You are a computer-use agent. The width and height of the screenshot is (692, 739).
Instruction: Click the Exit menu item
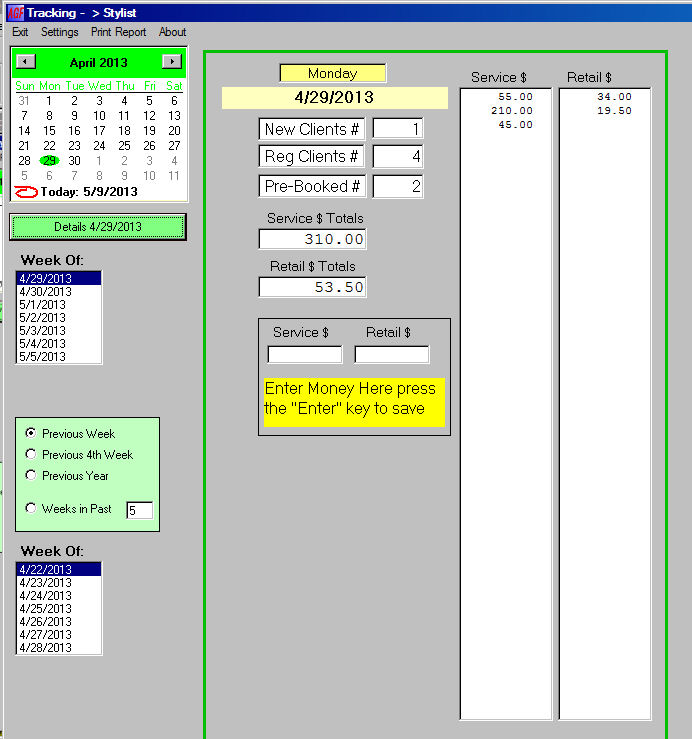20,32
